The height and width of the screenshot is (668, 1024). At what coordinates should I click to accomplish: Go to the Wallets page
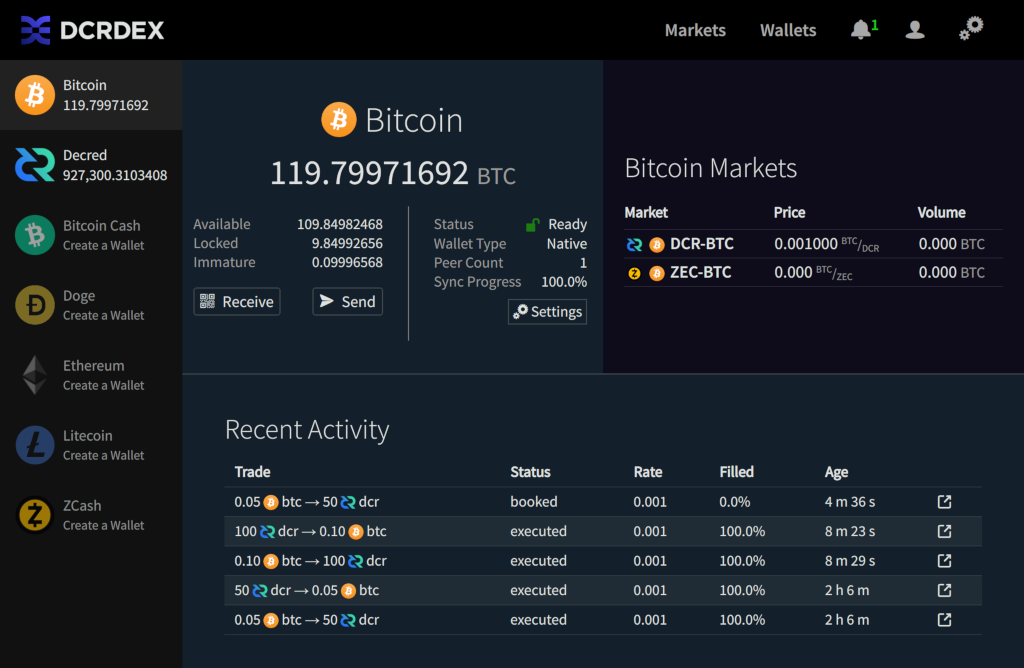pyautogui.click(x=788, y=30)
